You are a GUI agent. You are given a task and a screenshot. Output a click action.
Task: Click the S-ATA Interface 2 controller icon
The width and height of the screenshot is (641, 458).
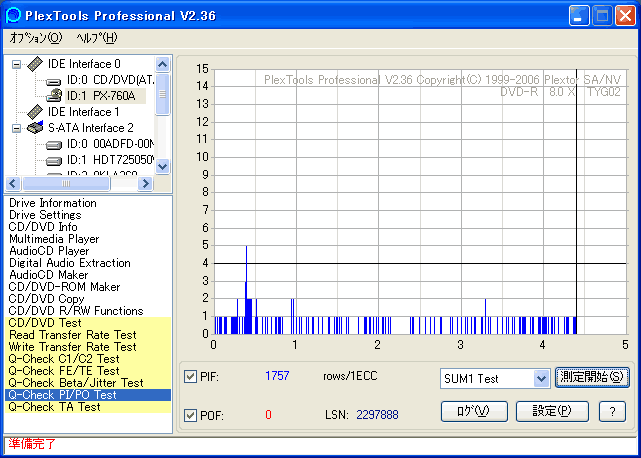click(x=35, y=128)
